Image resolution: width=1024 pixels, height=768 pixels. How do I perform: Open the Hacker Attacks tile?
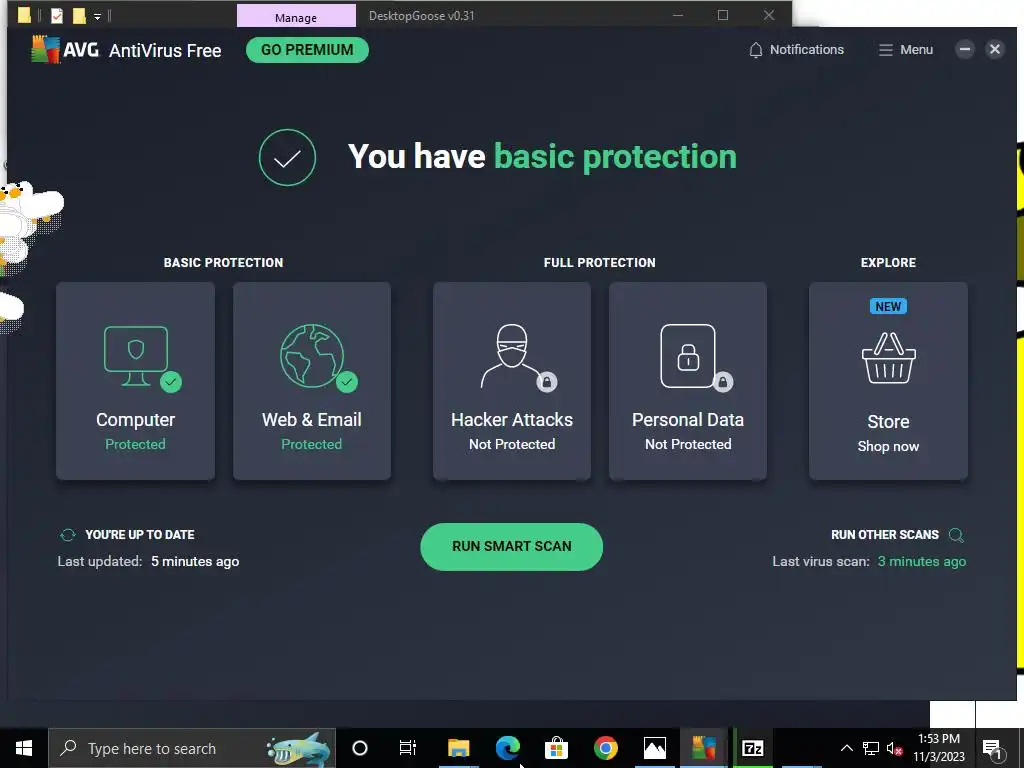pyautogui.click(x=512, y=381)
